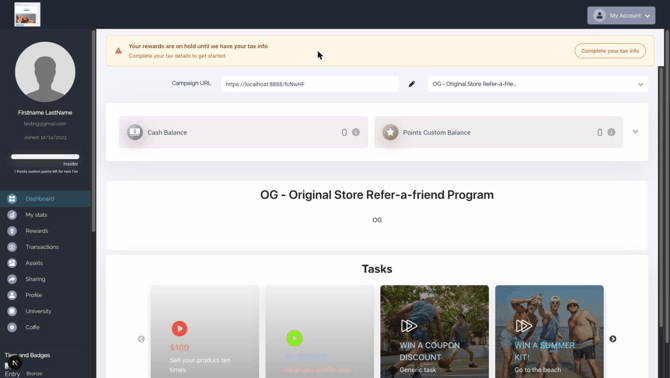Click the Dashboard grid icon
This screenshot has height=378, width=670.
point(12,199)
